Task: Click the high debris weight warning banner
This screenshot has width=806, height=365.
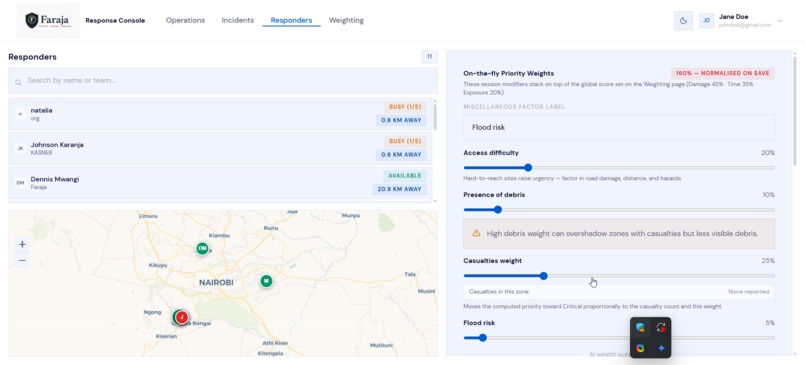Action: click(x=618, y=233)
